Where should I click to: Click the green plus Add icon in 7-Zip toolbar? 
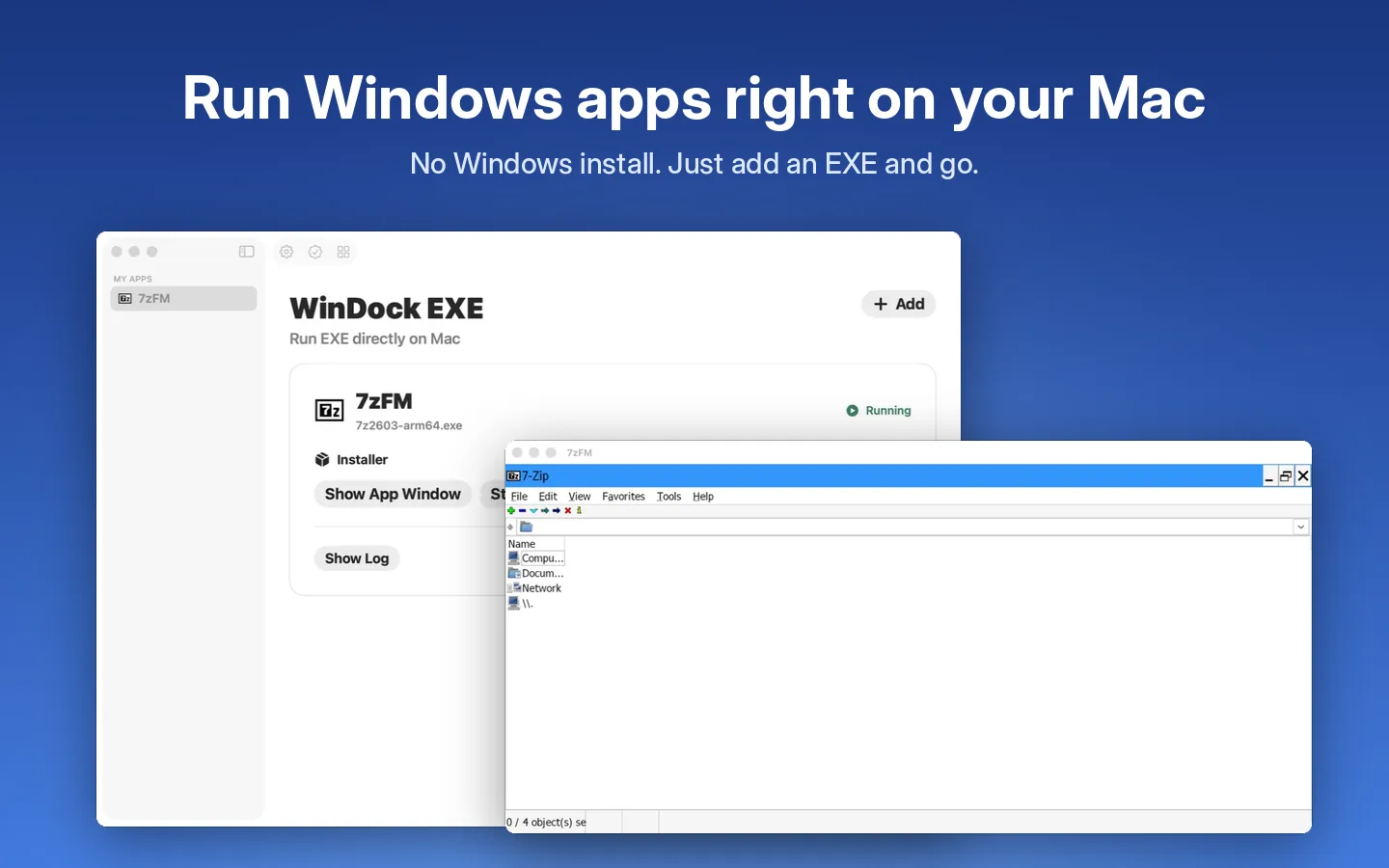[x=511, y=511]
